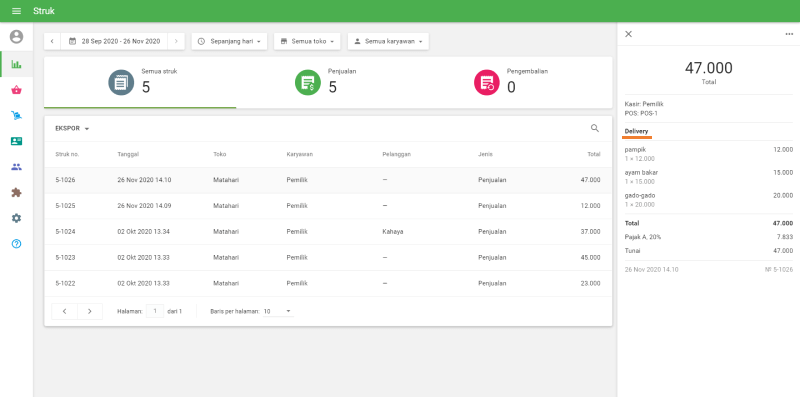
Task: Click the Struk no. column header
Action: click(67, 154)
